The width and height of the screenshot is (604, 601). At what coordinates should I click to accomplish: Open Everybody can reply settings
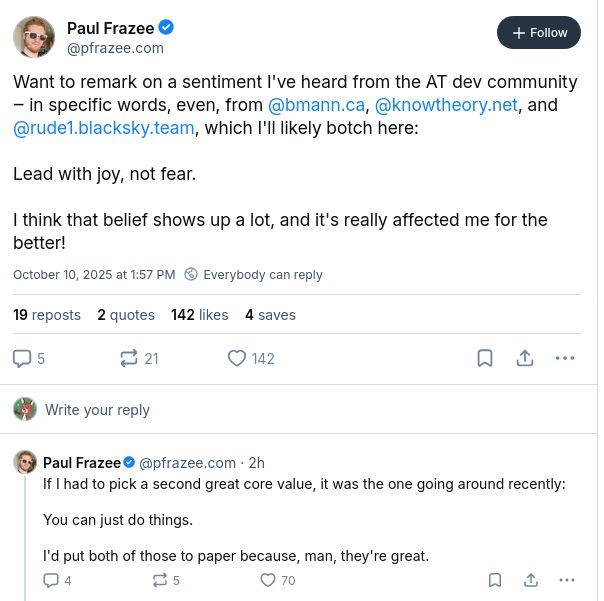click(x=253, y=275)
